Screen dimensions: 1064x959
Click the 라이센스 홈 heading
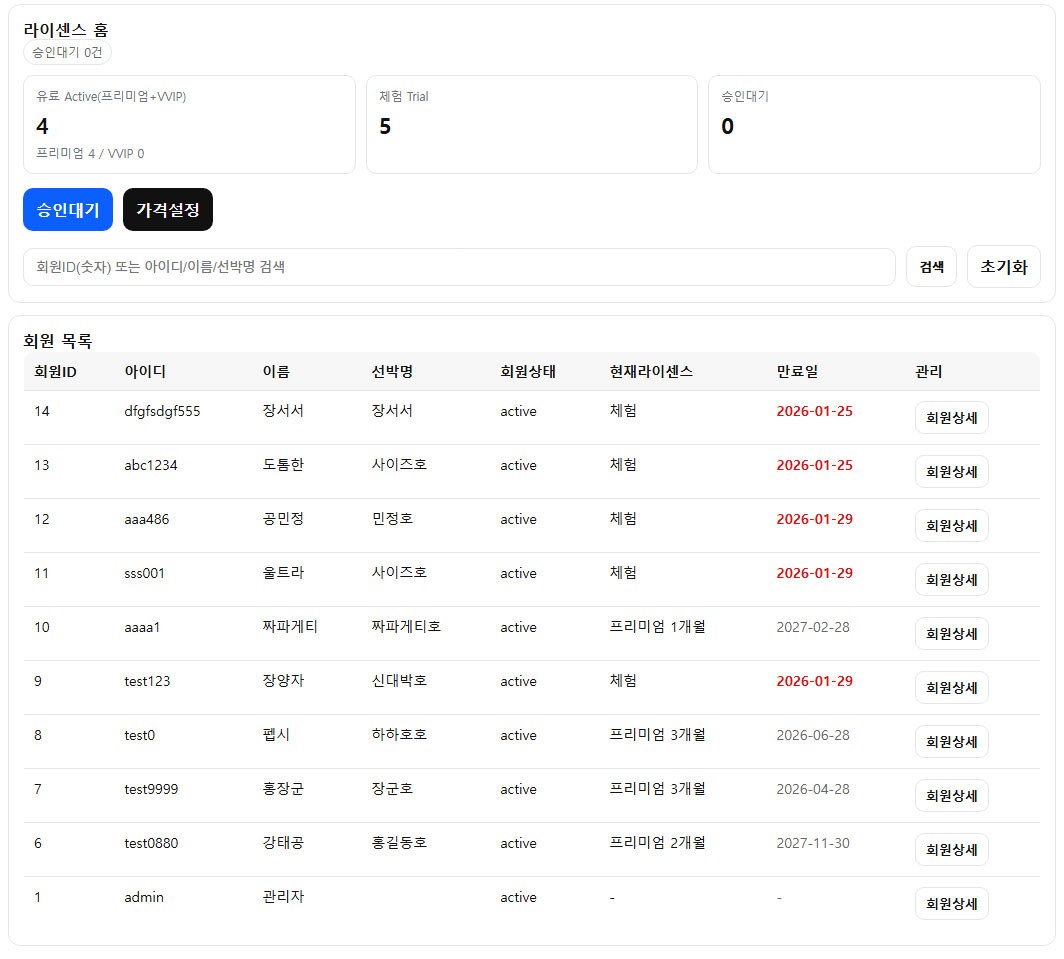tap(66, 30)
